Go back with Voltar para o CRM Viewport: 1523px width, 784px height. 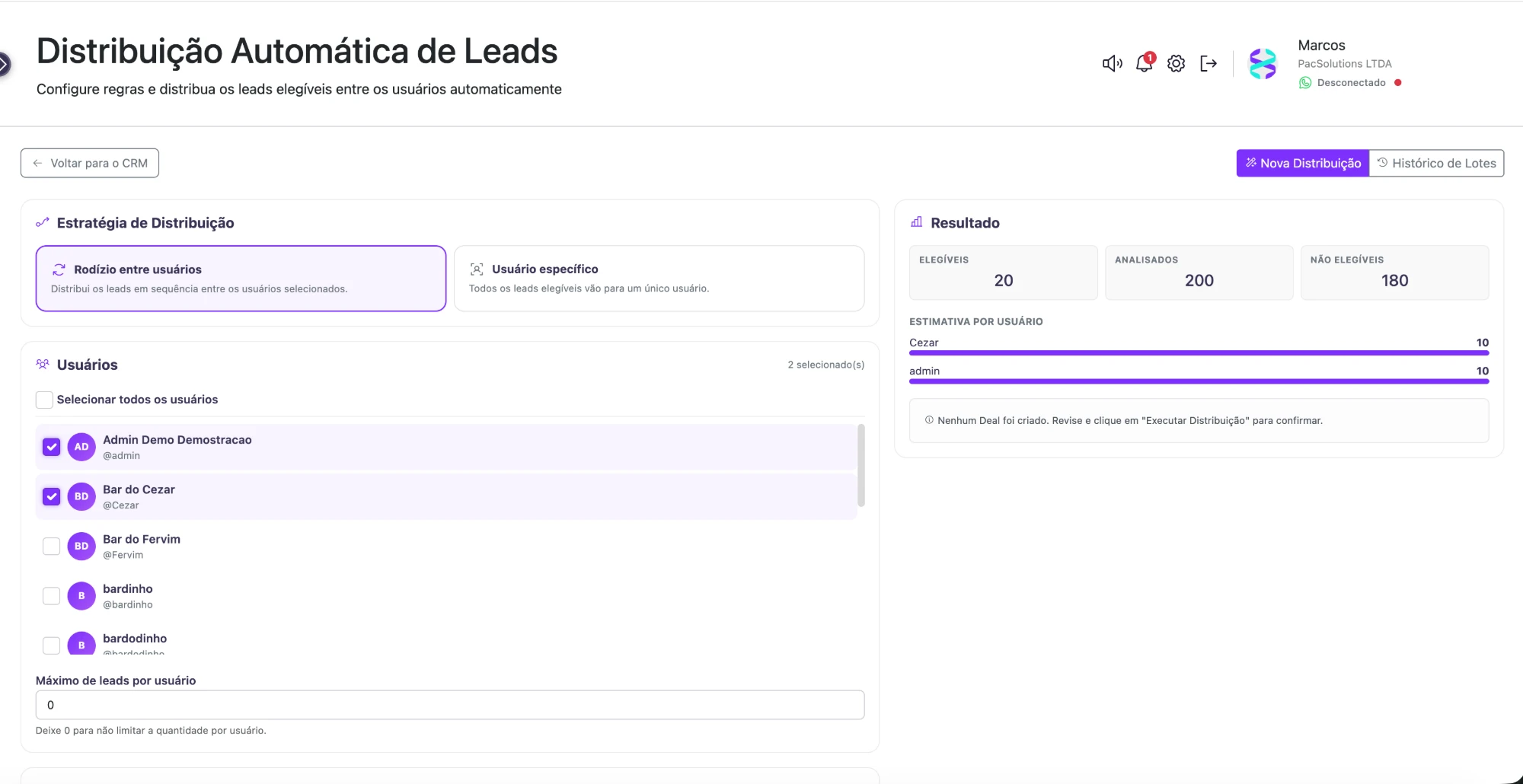pos(90,163)
